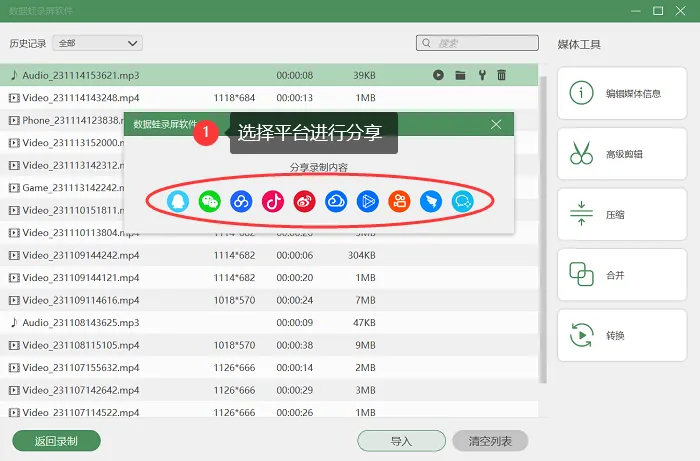Share to blue triangle video platform icon

click(368, 201)
